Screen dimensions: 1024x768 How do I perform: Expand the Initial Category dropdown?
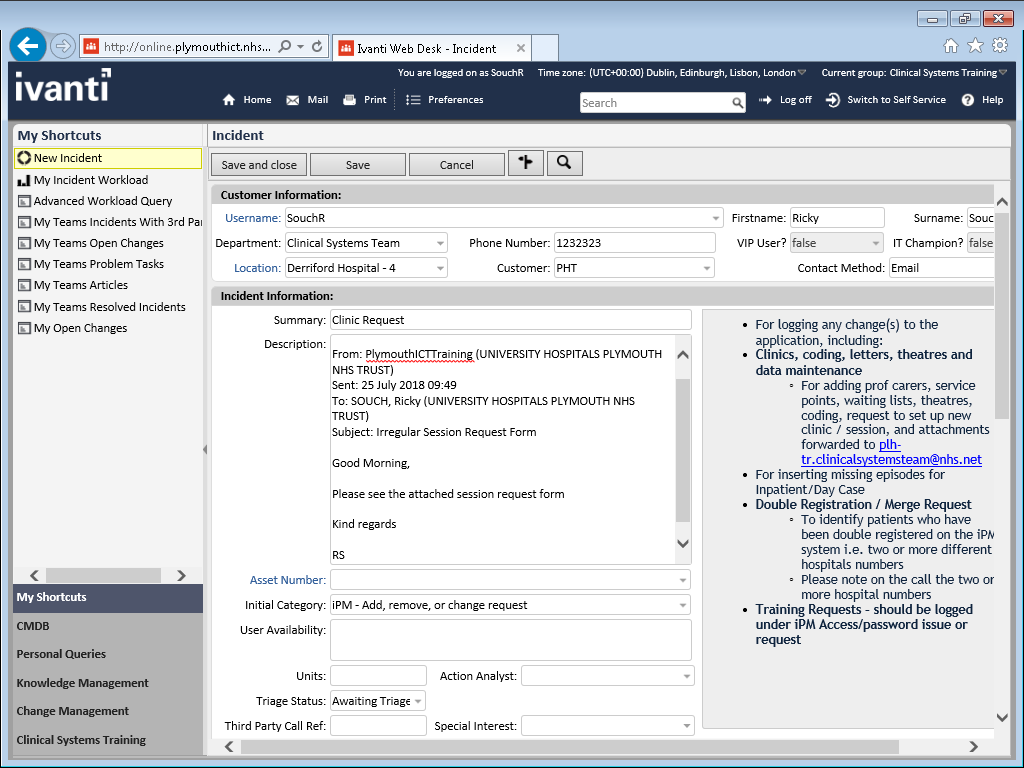[682, 605]
